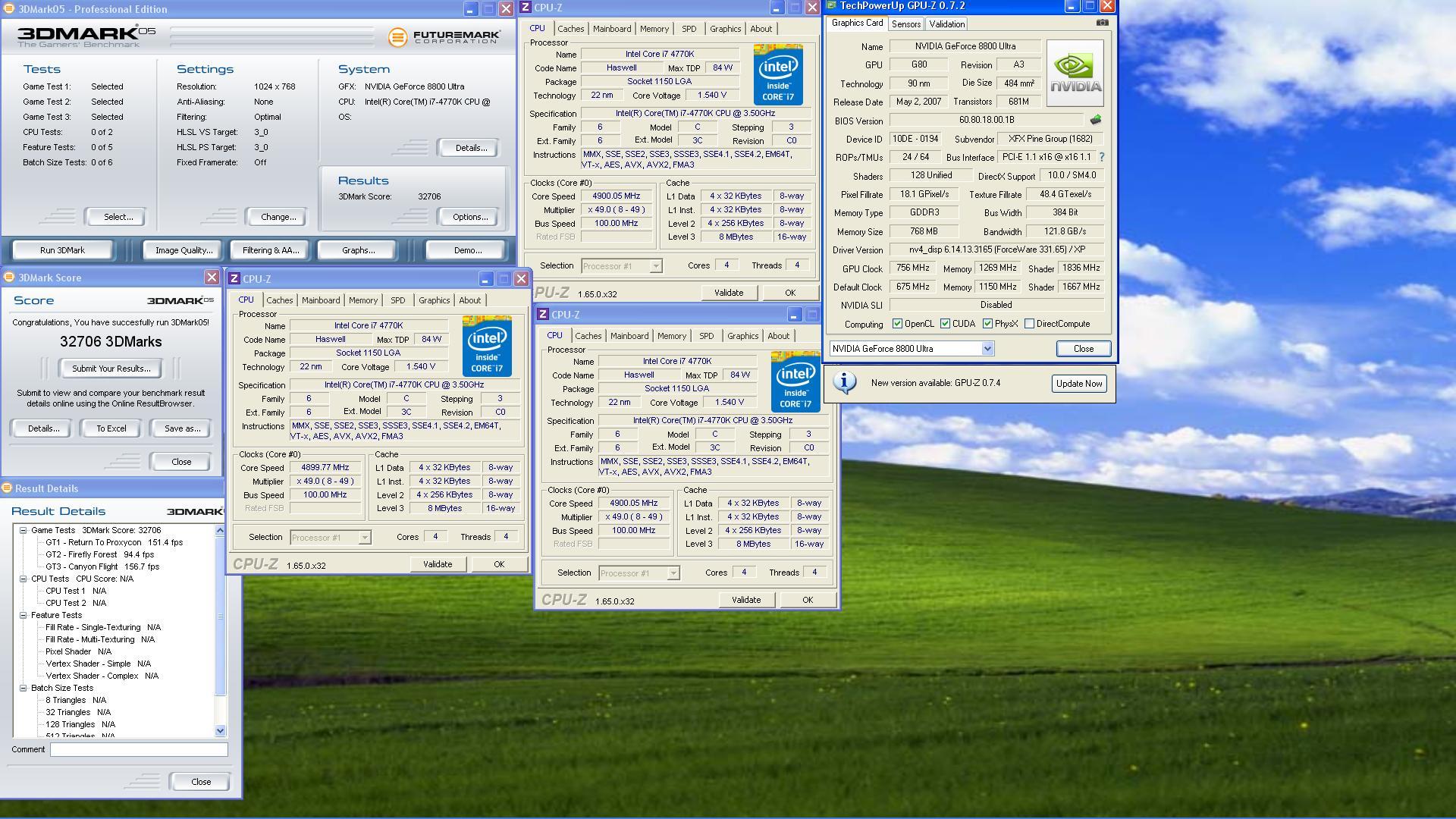Image resolution: width=1456 pixels, height=819 pixels.
Task: Select the Pixel Shader result row
Action: pyautogui.click(x=78, y=652)
